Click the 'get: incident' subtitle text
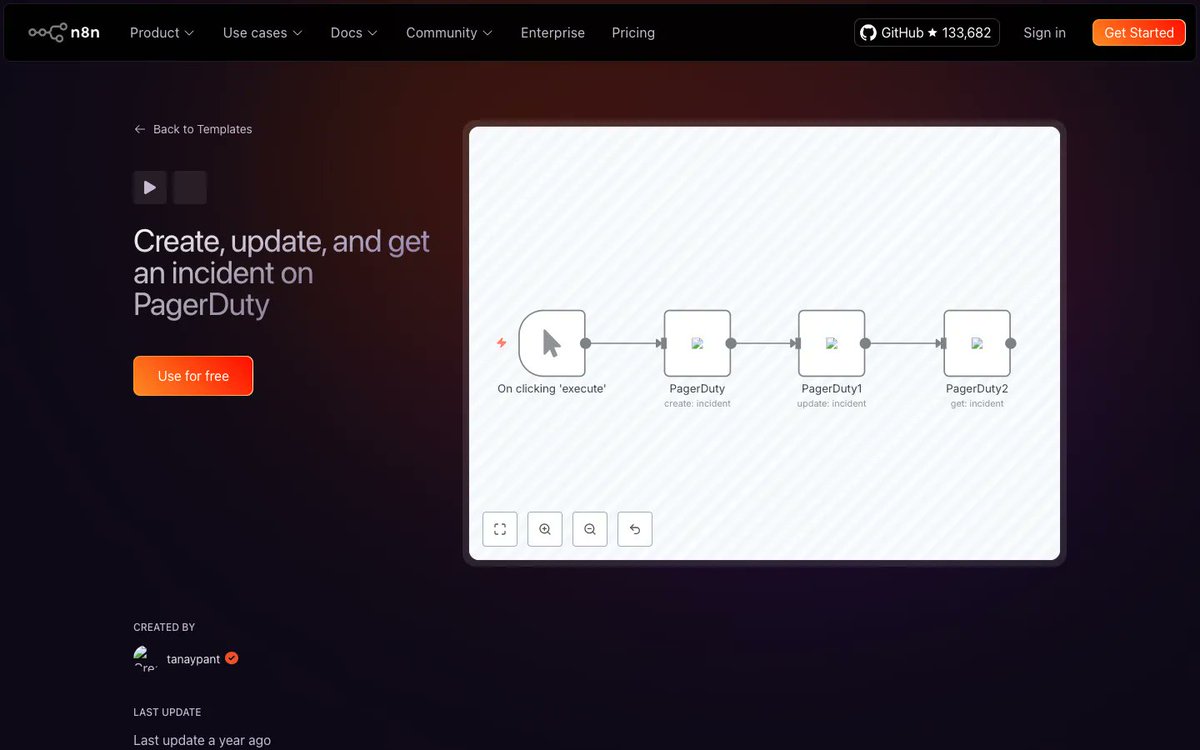This screenshot has width=1200, height=750. point(977,404)
